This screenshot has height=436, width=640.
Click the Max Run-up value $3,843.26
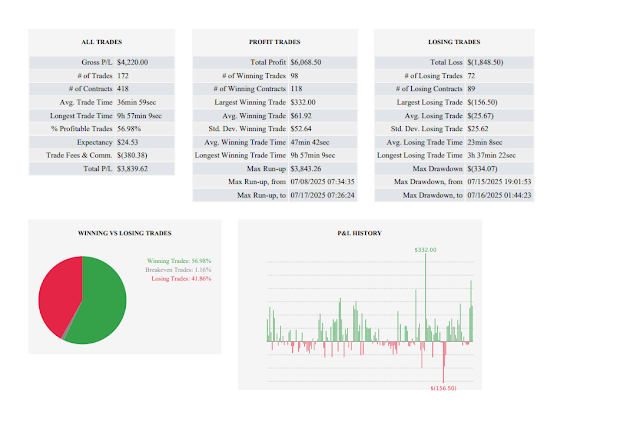[x=306, y=169]
